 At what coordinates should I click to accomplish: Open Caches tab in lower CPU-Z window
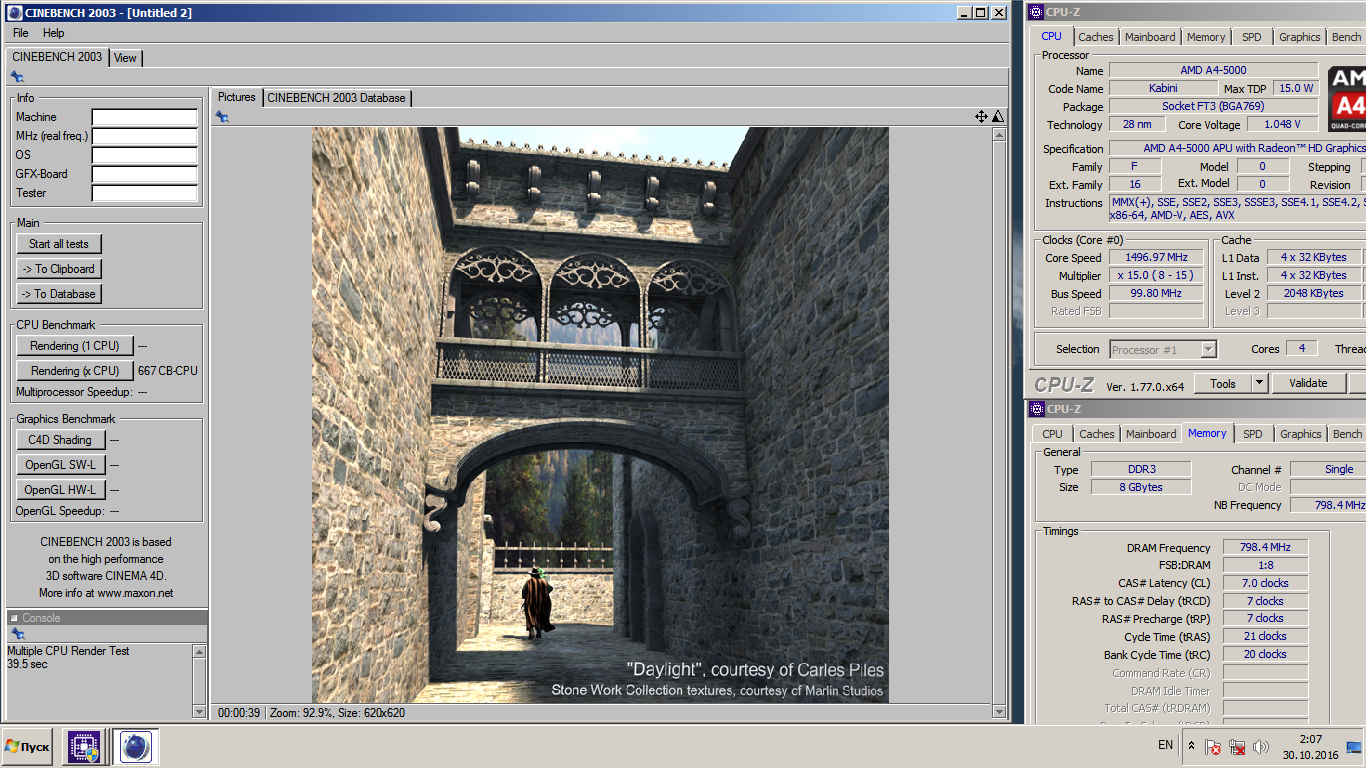point(1097,434)
